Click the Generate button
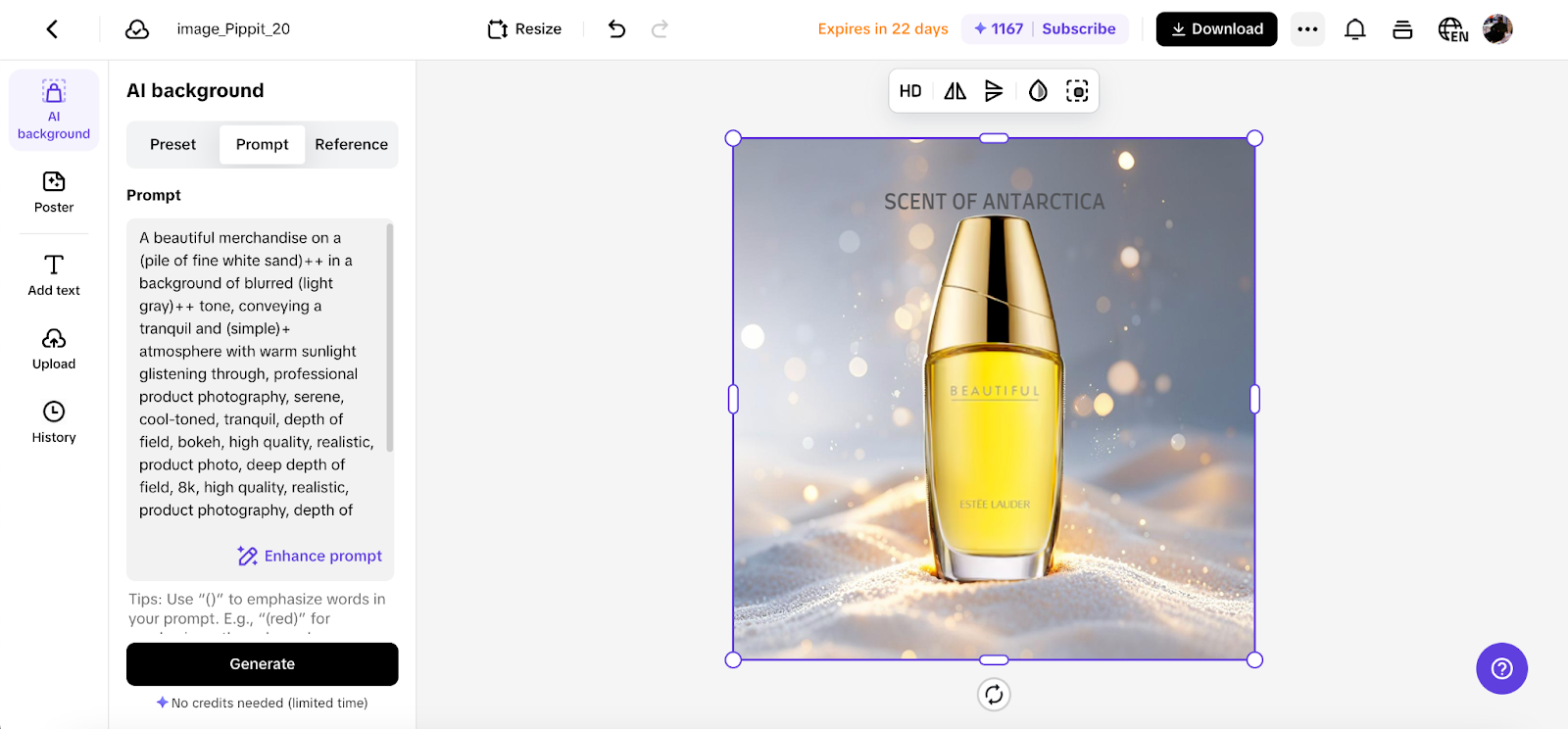The height and width of the screenshot is (729, 1568). coord(262,664)
